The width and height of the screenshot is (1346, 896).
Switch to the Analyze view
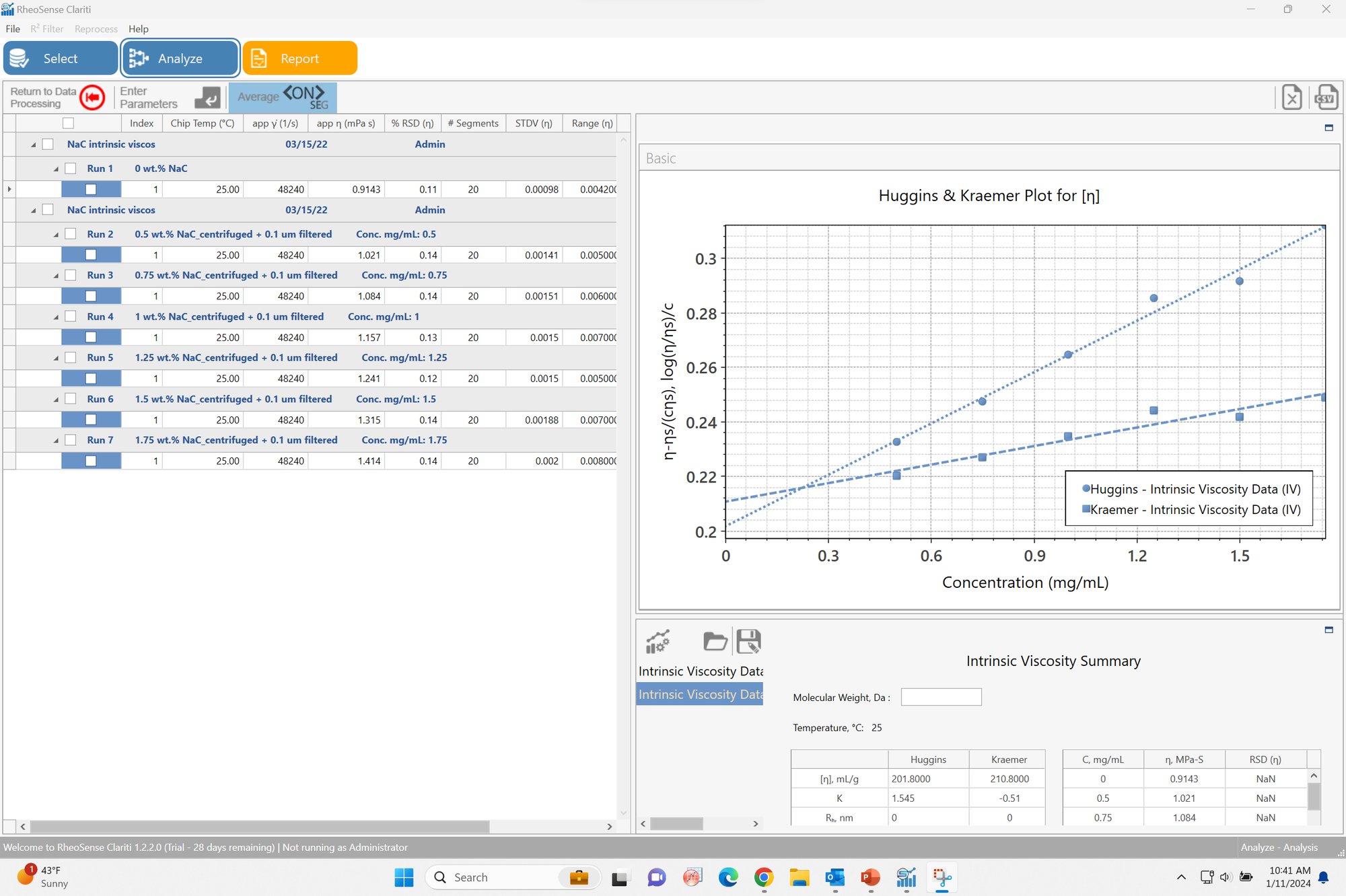(x=179, y=58)
